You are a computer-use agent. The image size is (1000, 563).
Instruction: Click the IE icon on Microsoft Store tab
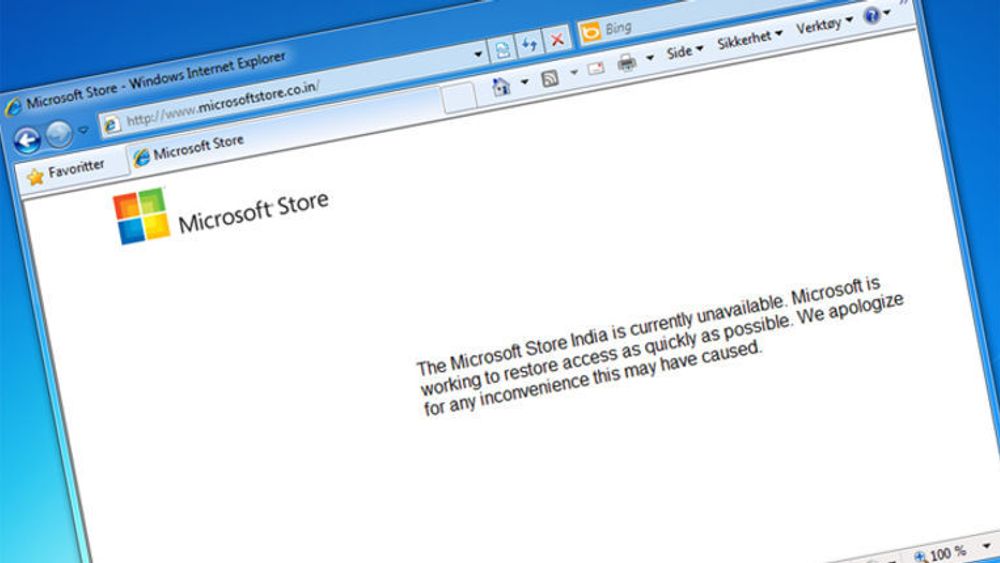click(142, 157)
